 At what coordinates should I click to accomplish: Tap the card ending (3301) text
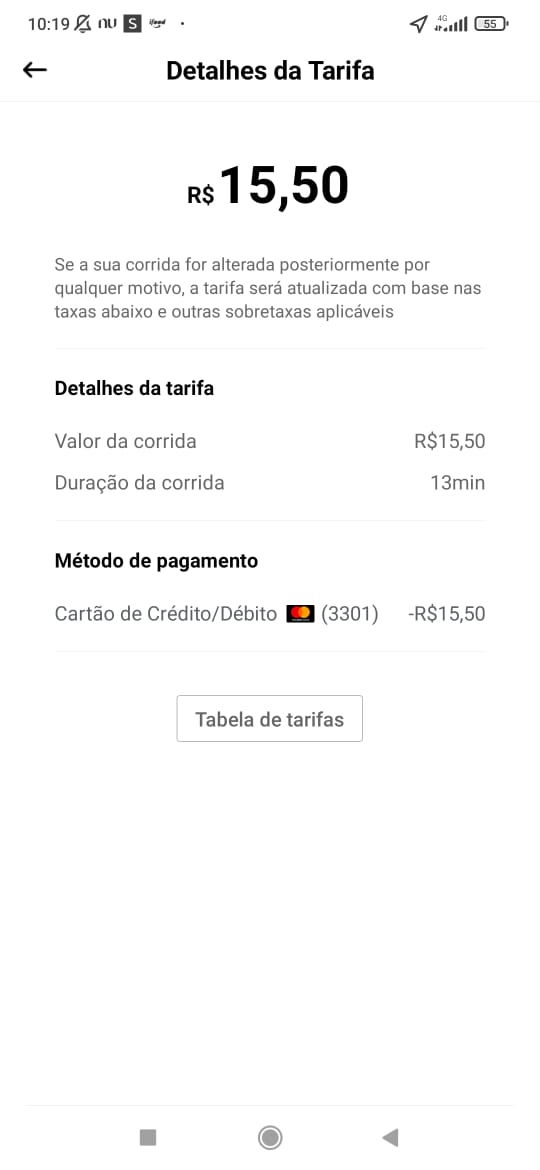point(350,614)
